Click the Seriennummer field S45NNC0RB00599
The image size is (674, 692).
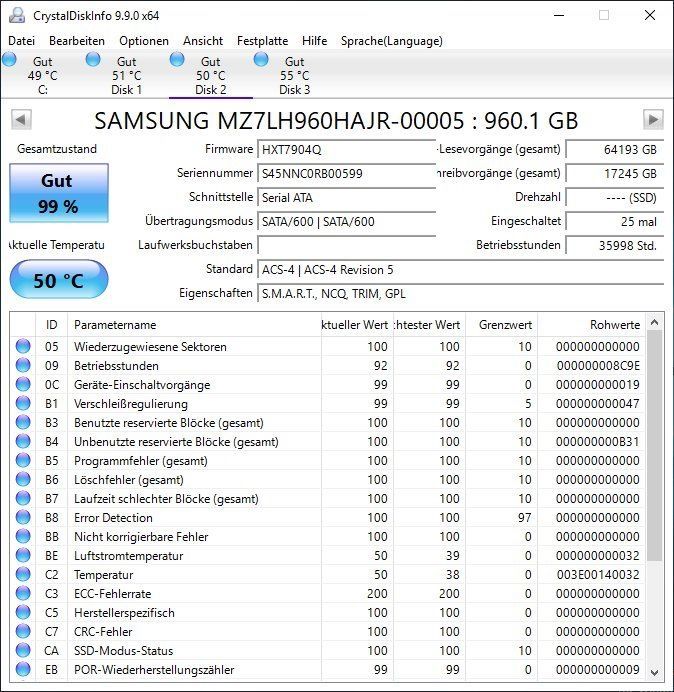point(346,173)
